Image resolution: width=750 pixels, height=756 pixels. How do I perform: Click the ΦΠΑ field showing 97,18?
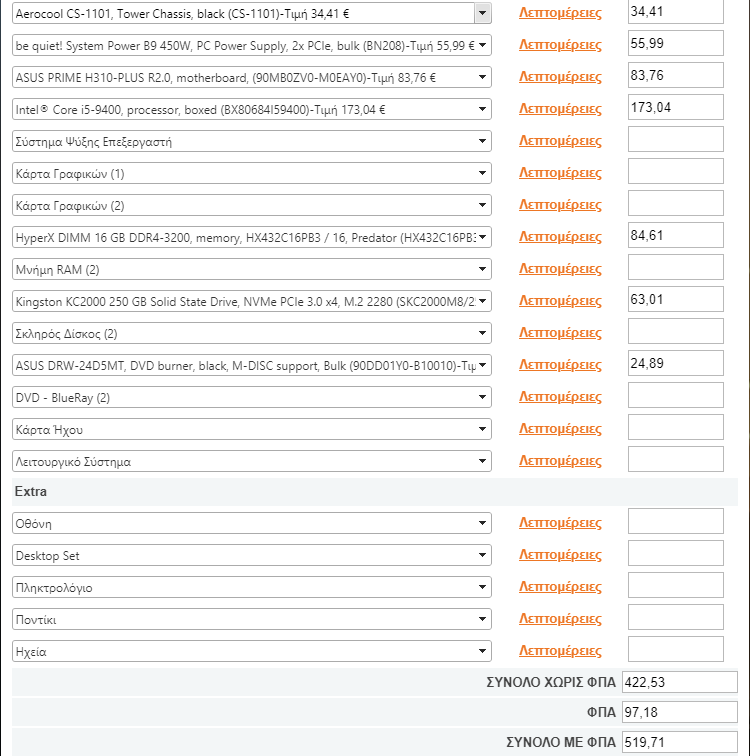pyautogui.click(x=680, y=712)
